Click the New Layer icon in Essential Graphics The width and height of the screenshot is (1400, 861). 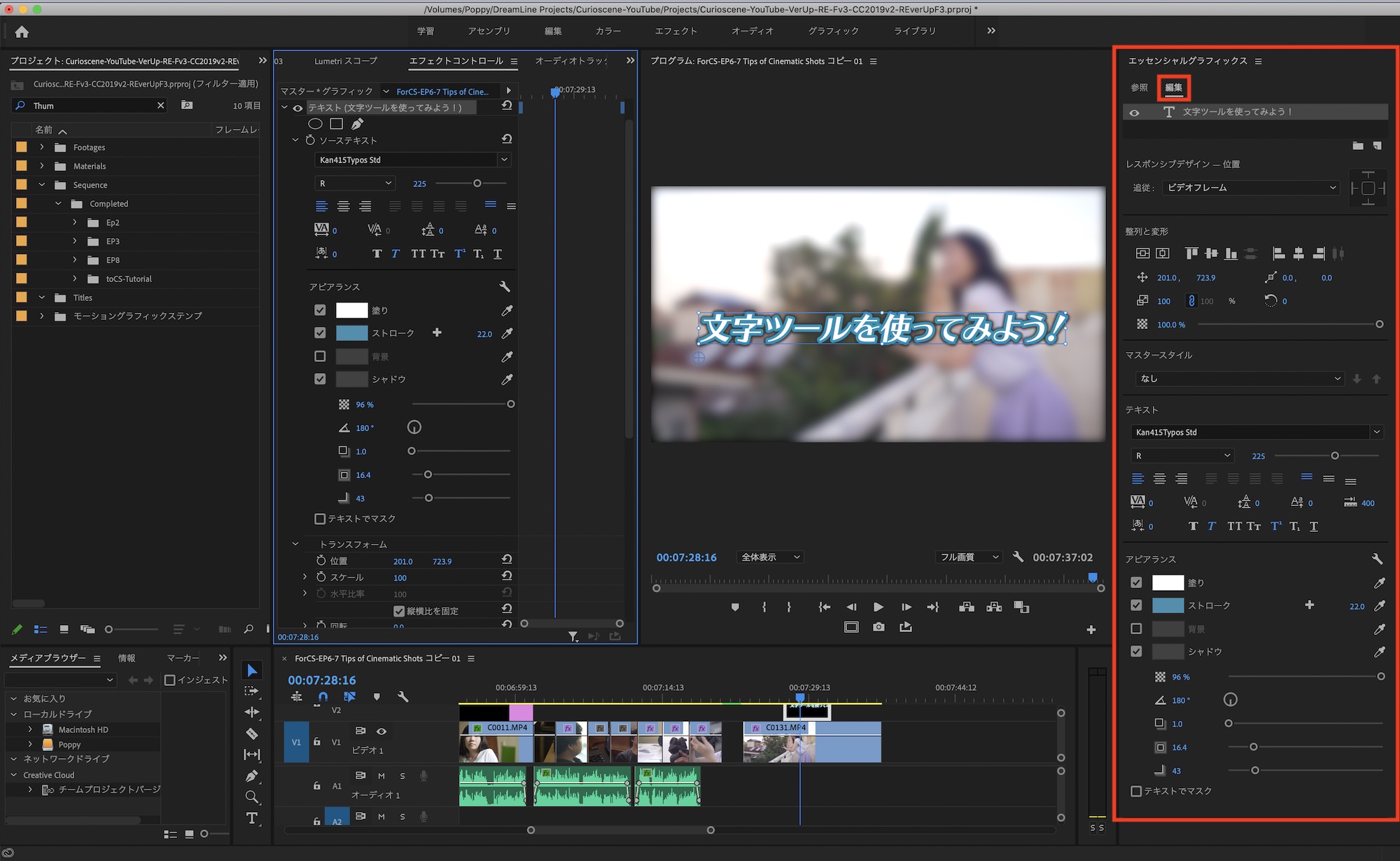point(1377,146)
